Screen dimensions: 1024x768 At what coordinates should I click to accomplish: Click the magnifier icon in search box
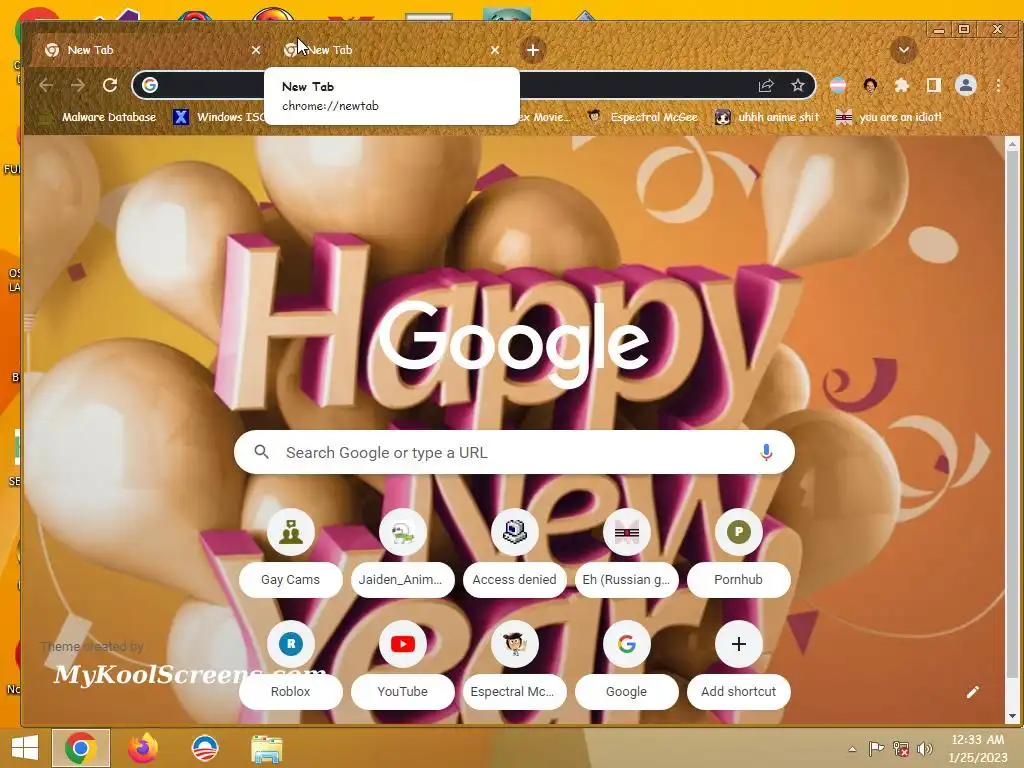[261, 452]
